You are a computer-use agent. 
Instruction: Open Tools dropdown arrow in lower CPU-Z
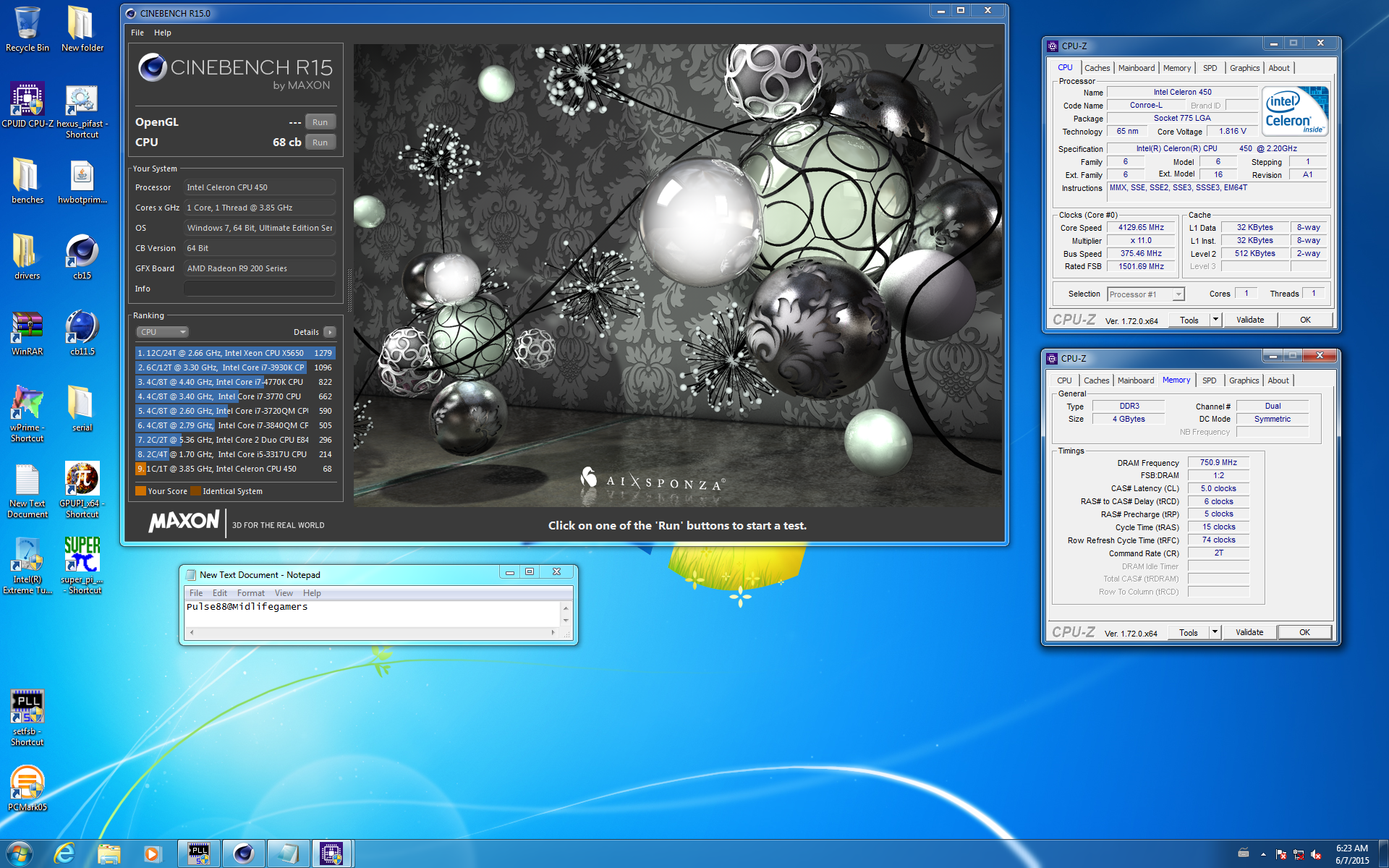[1215, 632]
